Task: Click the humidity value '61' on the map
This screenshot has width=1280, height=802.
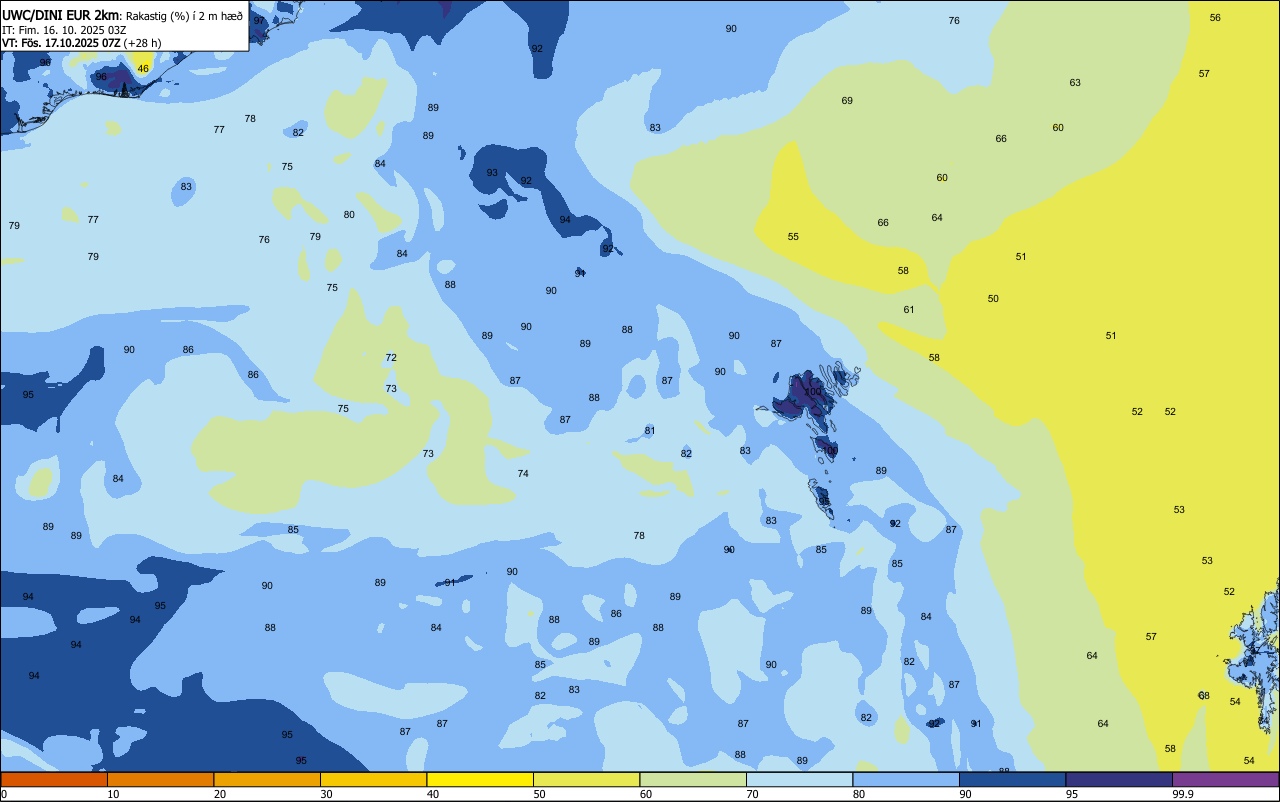Action: click(x=909, y=310)
